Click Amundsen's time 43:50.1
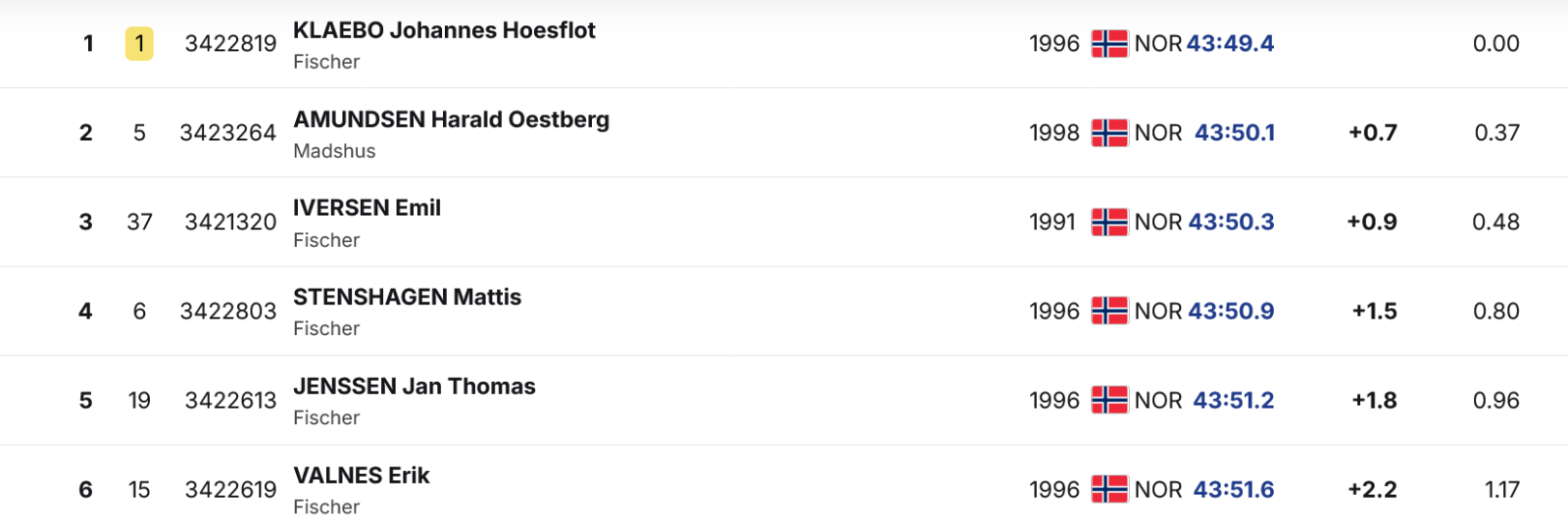Screen dimensions: 1568x525 (x=1234, y=133)
